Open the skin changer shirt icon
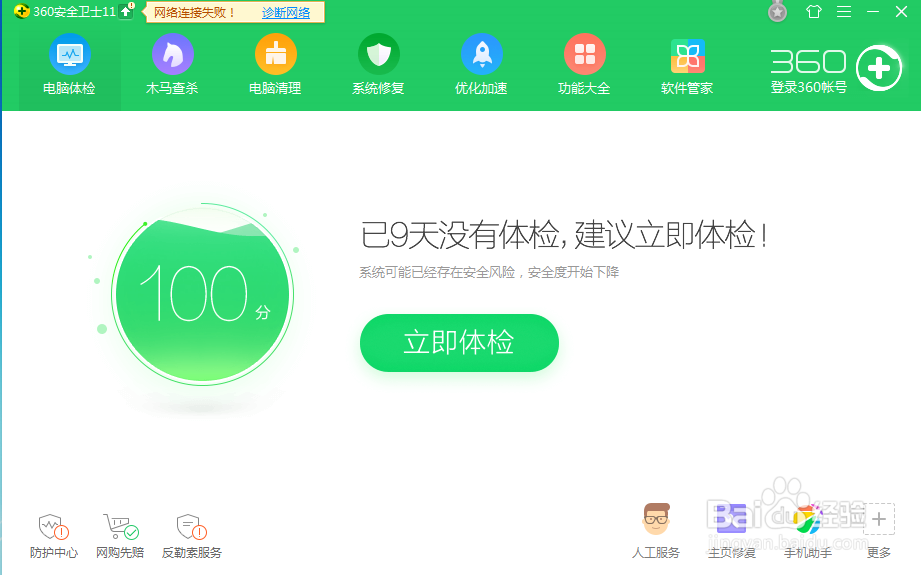Image resolution: width=921 pixels, height=575 pixels. (814, 11)
